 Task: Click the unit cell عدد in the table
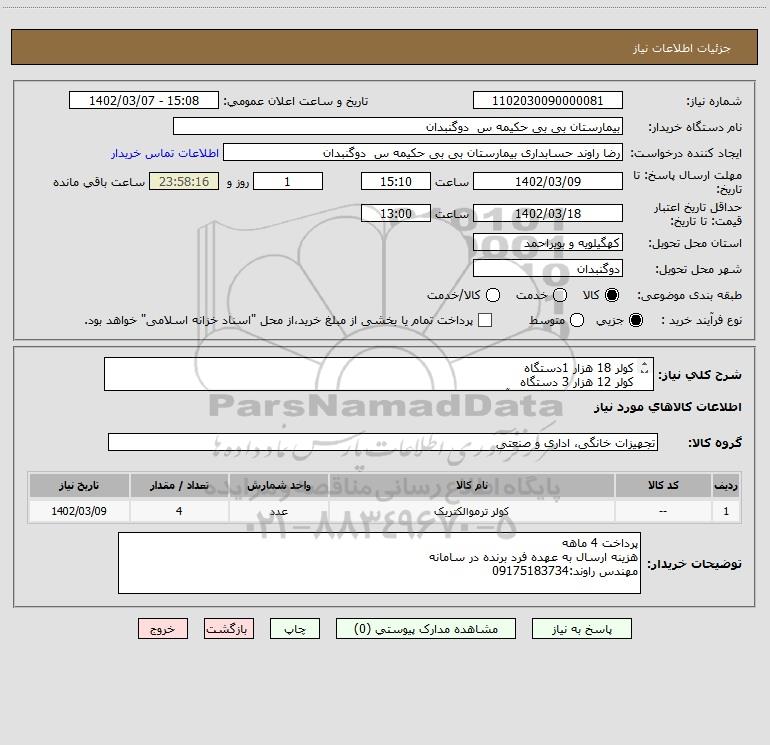tap(278, 511)
